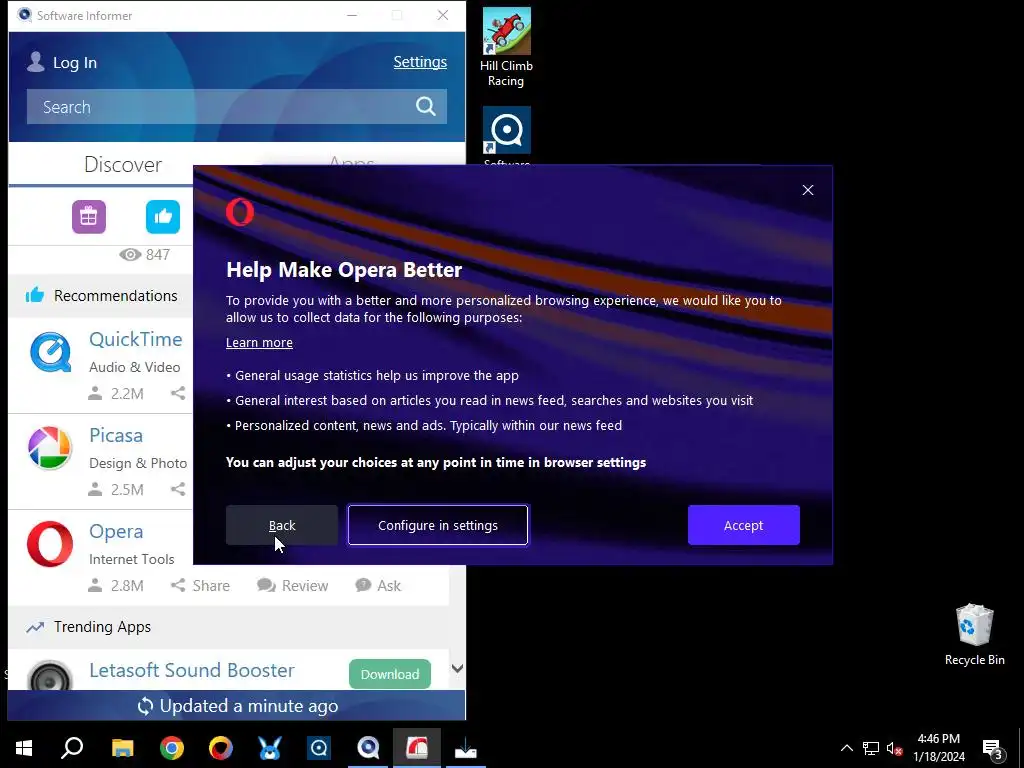1024x768 pixels.
Task: Click the Trending Apps chart icon
Action: tap(35, 628)
